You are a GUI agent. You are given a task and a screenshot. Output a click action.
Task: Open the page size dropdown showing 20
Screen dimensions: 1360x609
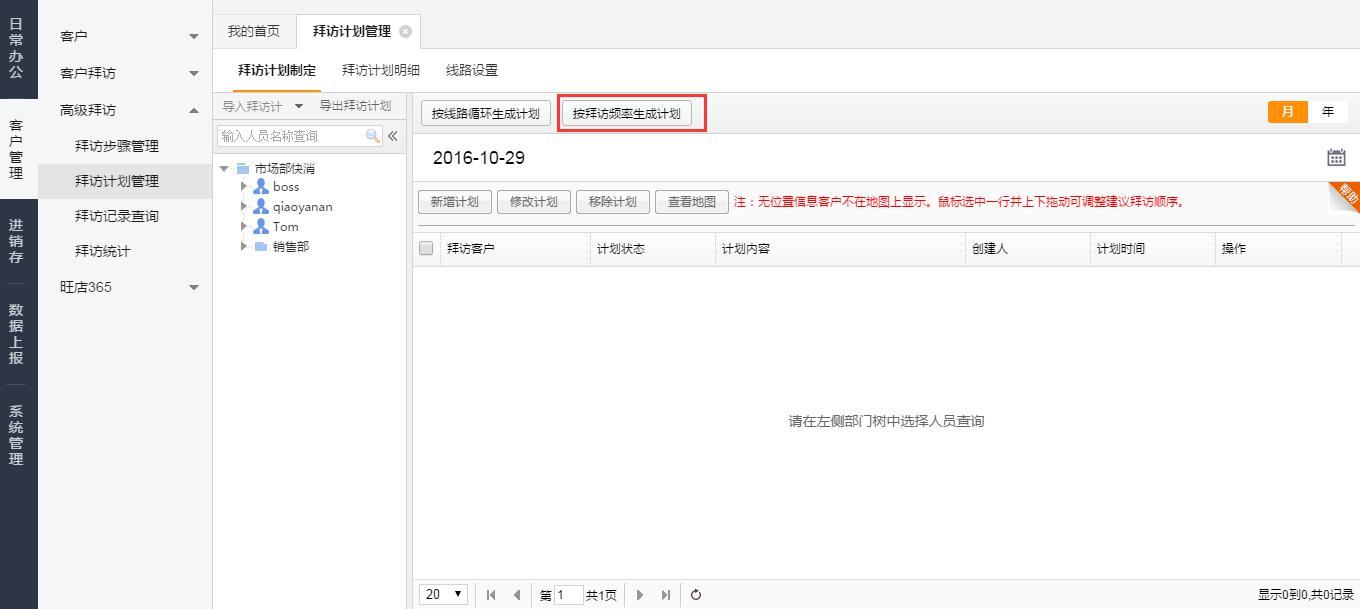click(444, 595)
